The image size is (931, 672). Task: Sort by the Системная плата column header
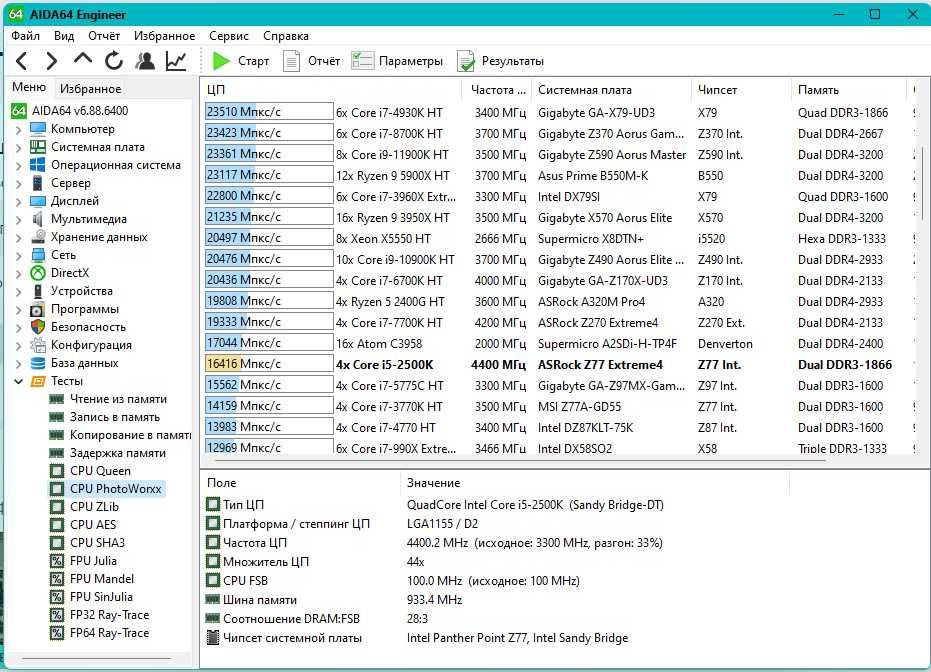click(612, 90)
